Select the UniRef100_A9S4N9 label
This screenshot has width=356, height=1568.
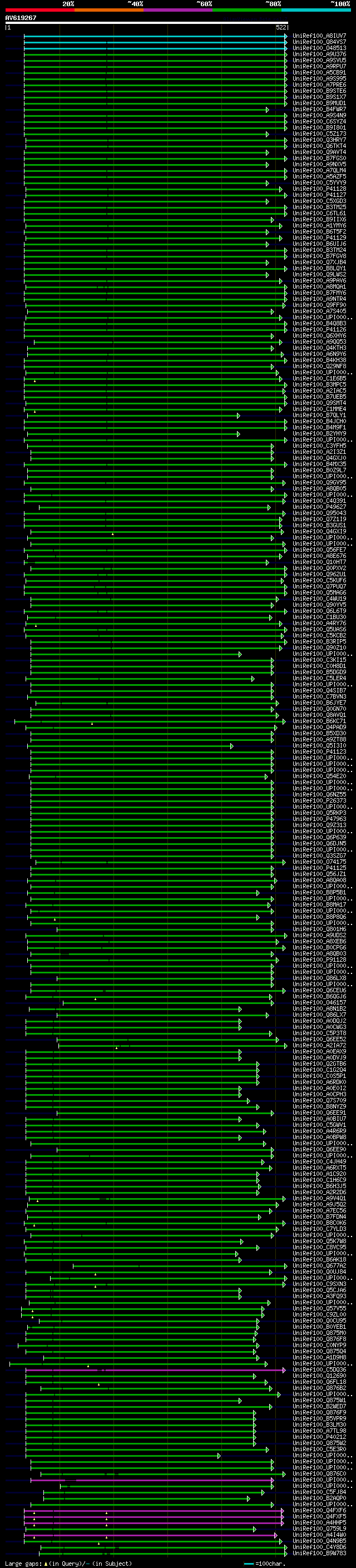319,115
